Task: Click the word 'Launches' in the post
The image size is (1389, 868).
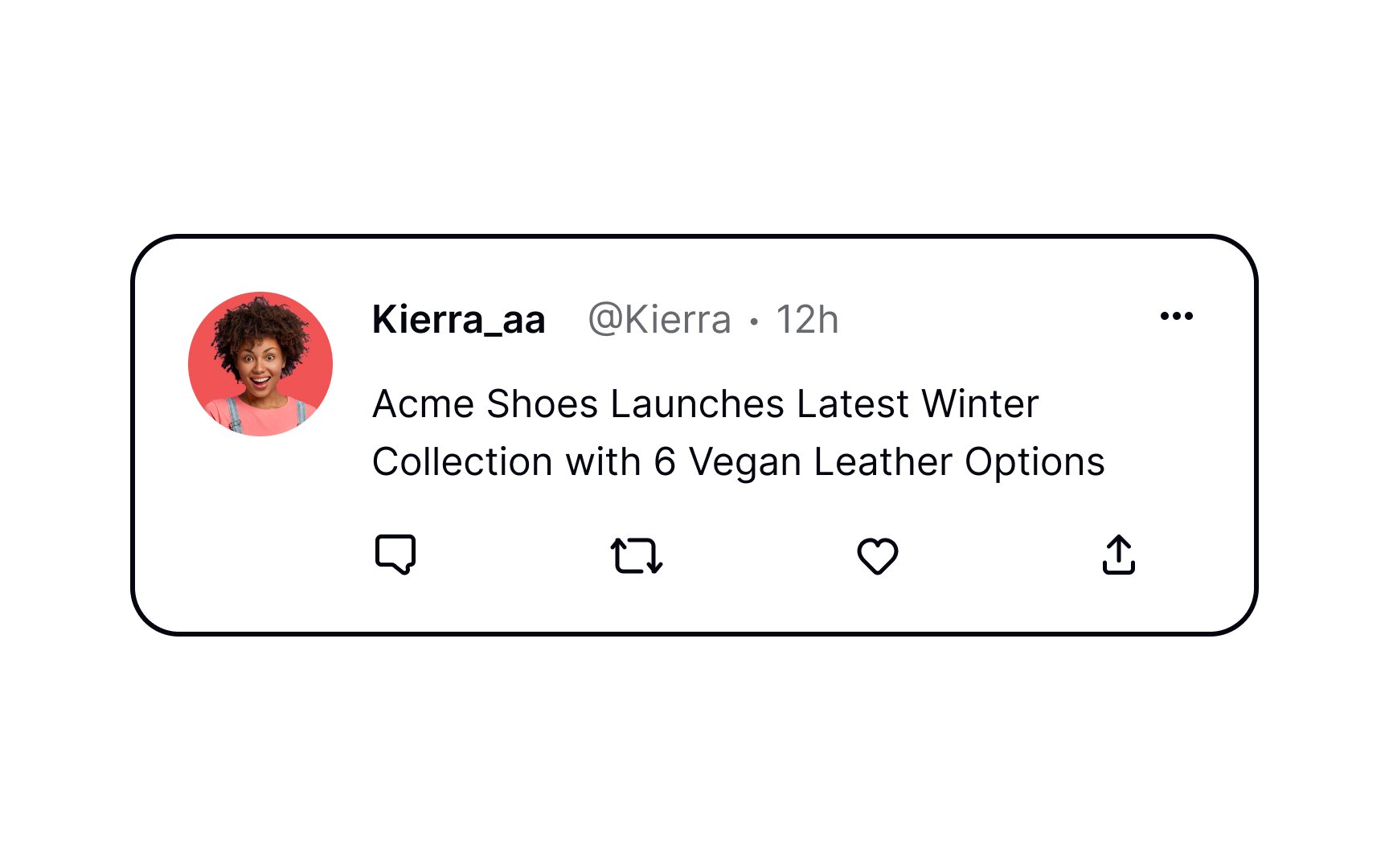Action: 698,403
